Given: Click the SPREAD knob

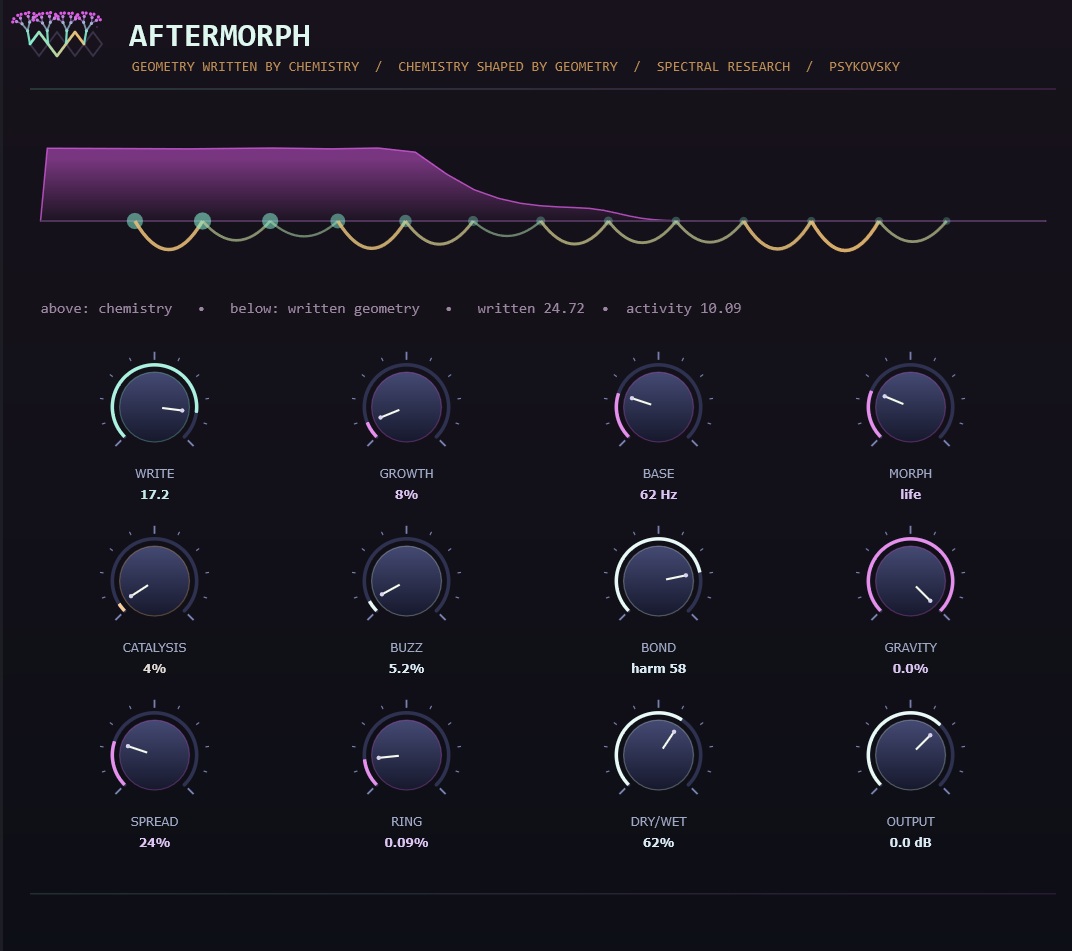Looking at the screenshot, I should [155, 754].
